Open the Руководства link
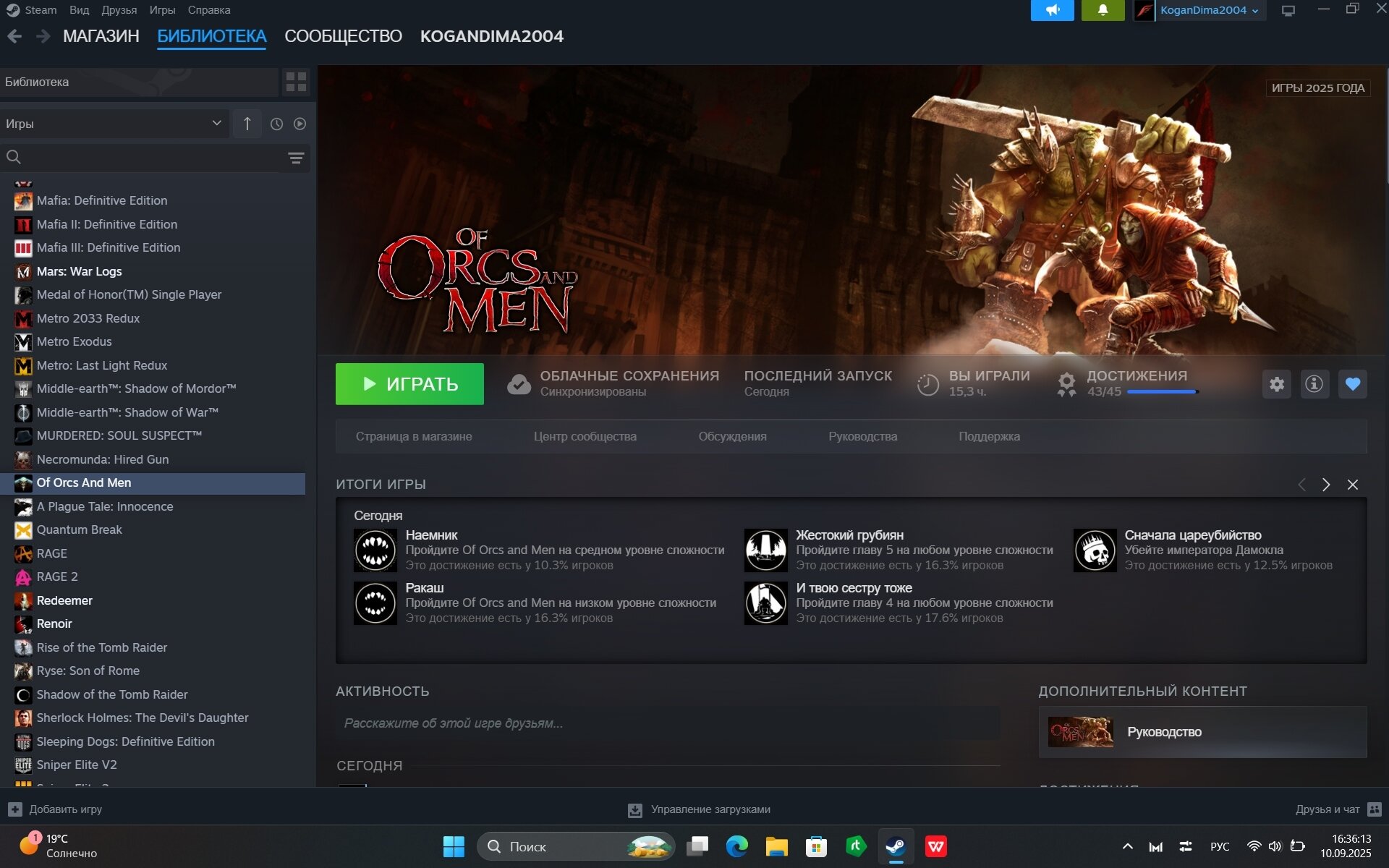1389x868 pixels. point(862,437)
